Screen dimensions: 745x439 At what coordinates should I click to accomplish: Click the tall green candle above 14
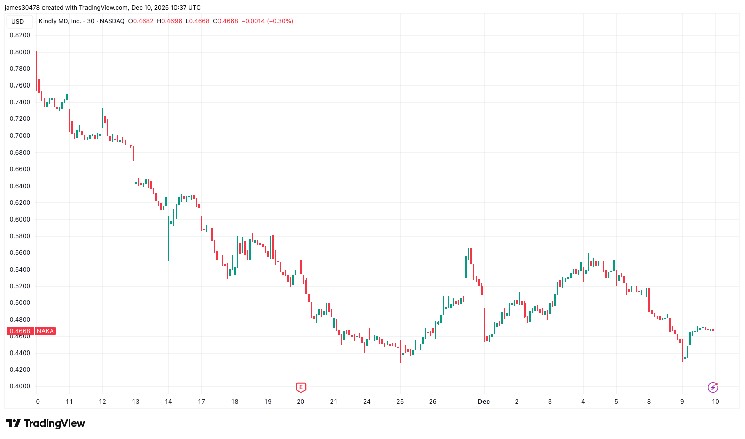[x=168, y=239]
